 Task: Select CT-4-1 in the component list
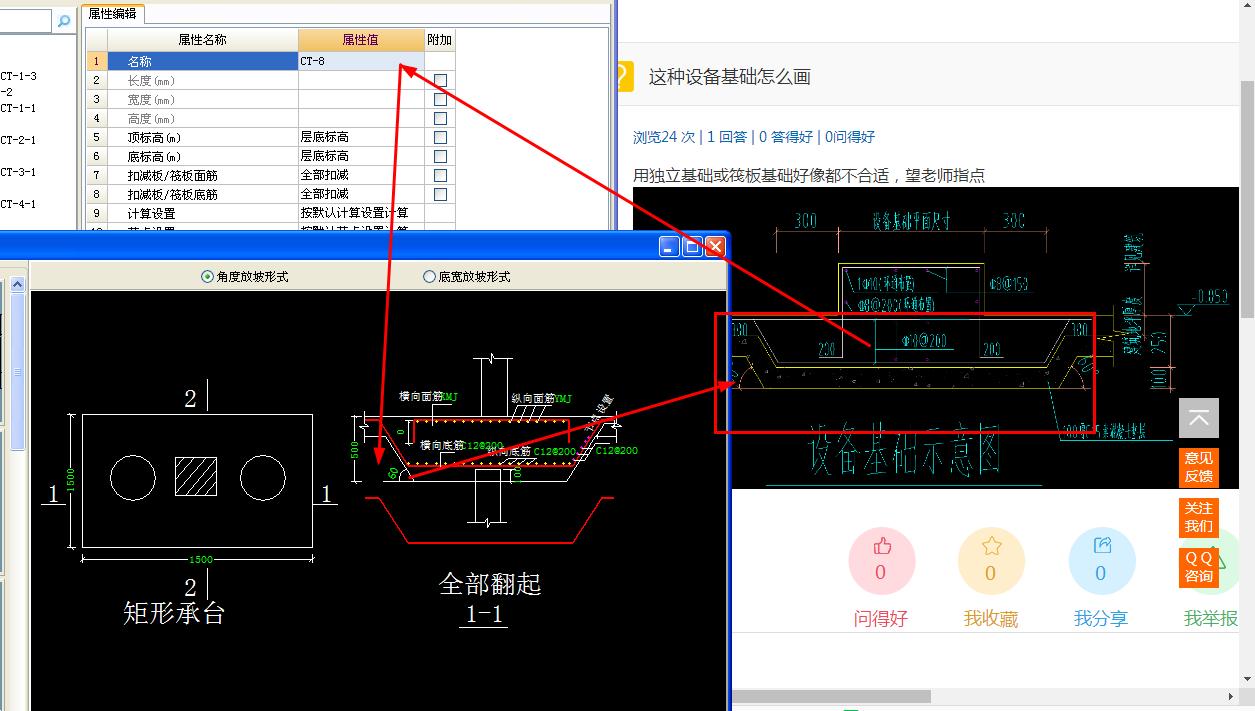pyautogui.click(x=18, y=204)
